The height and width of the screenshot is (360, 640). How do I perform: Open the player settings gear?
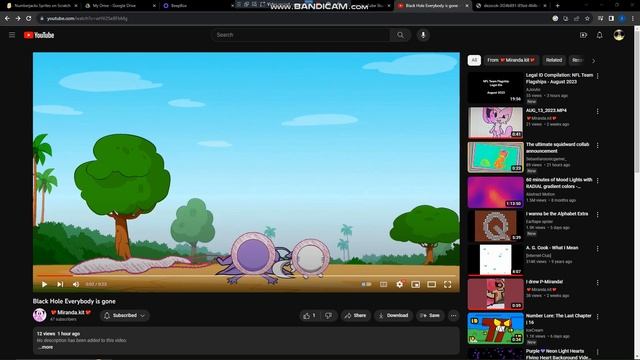click(400, 284)
